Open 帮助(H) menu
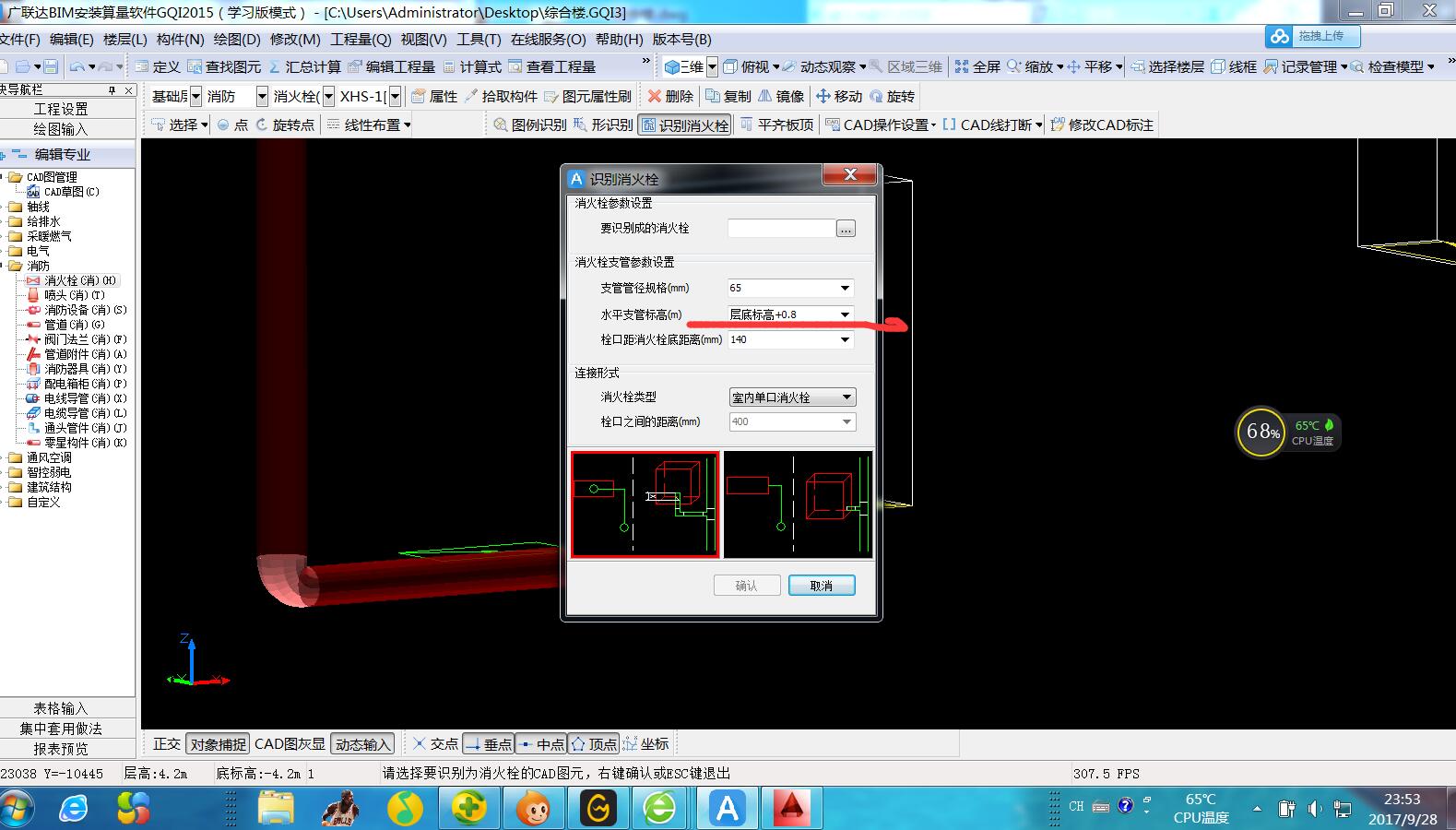Image resolution: width=1456 pixels, height=830 pixels. click(620, 39)
